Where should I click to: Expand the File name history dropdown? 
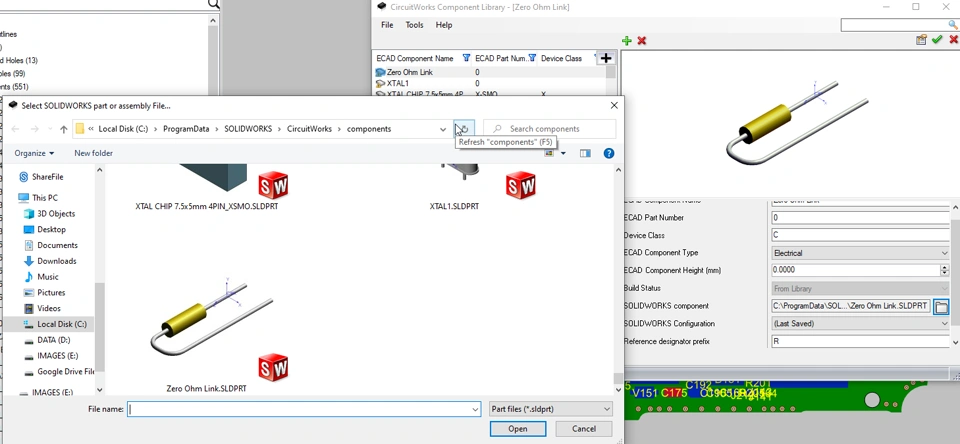coord(475,409)
